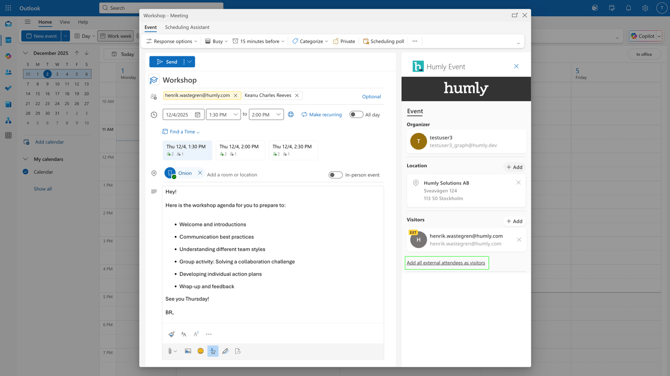The width and height of the screenshot is (670, 376).
Task: Open Scheduling poll
Action: tap(383, 41)
